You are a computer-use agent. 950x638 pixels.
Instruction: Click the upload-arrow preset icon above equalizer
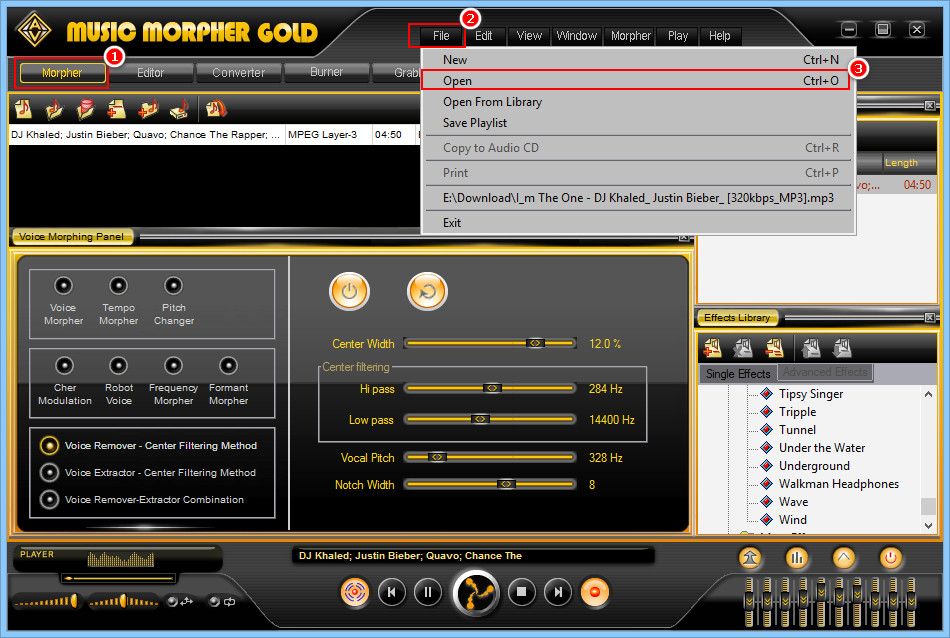point(750,557)
